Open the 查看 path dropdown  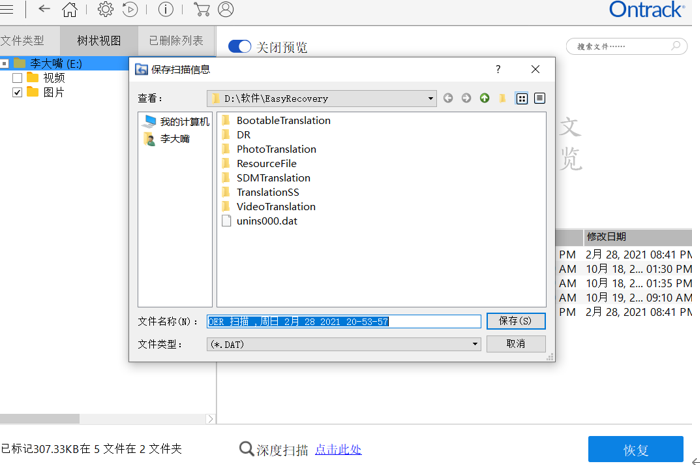coord(321,98)
